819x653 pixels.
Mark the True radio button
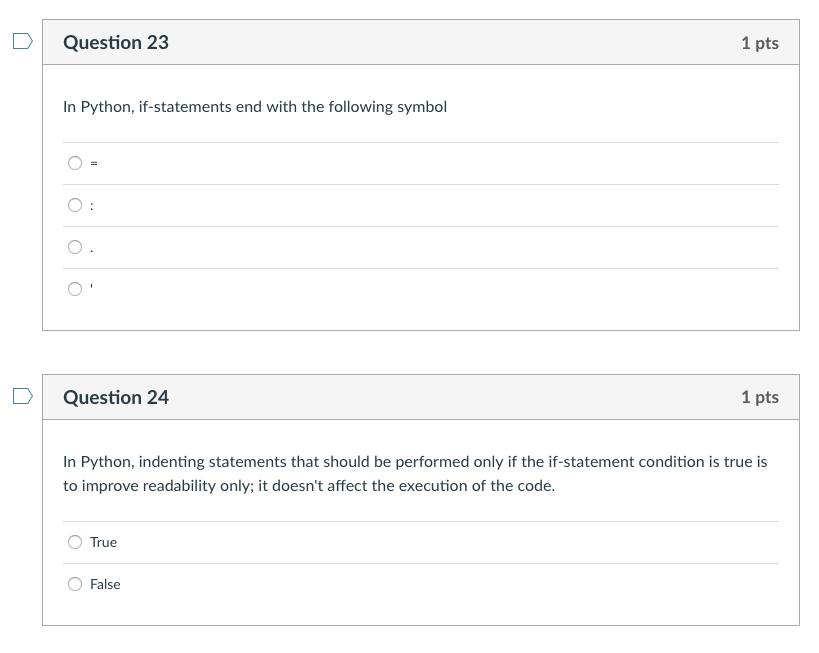(x=75, y=542)
